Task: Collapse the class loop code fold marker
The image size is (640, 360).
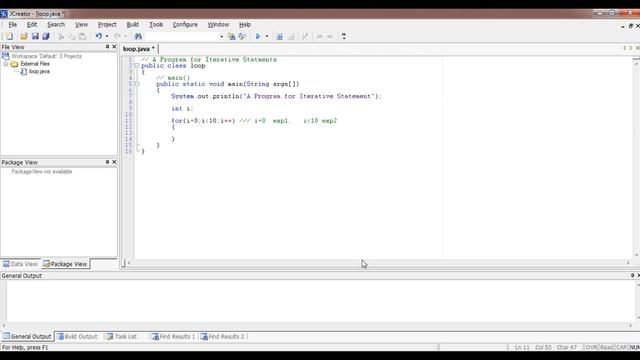Action: pyautogui.click(x=137, y=66)
